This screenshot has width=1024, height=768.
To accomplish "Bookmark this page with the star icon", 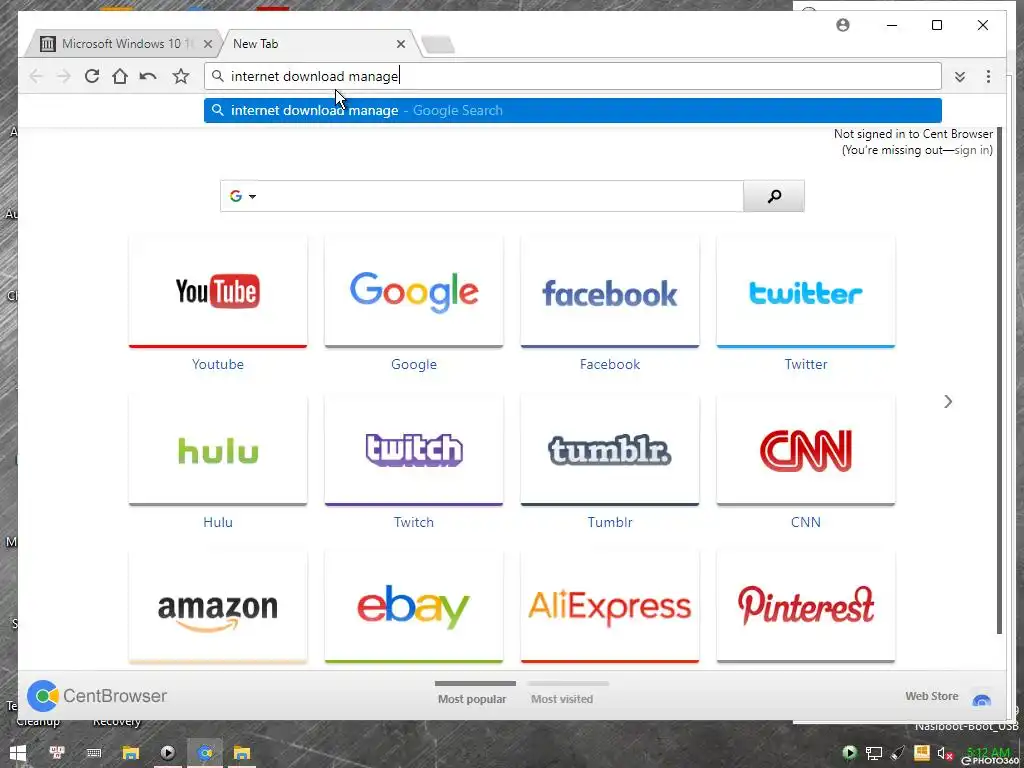I will [181, 76].
